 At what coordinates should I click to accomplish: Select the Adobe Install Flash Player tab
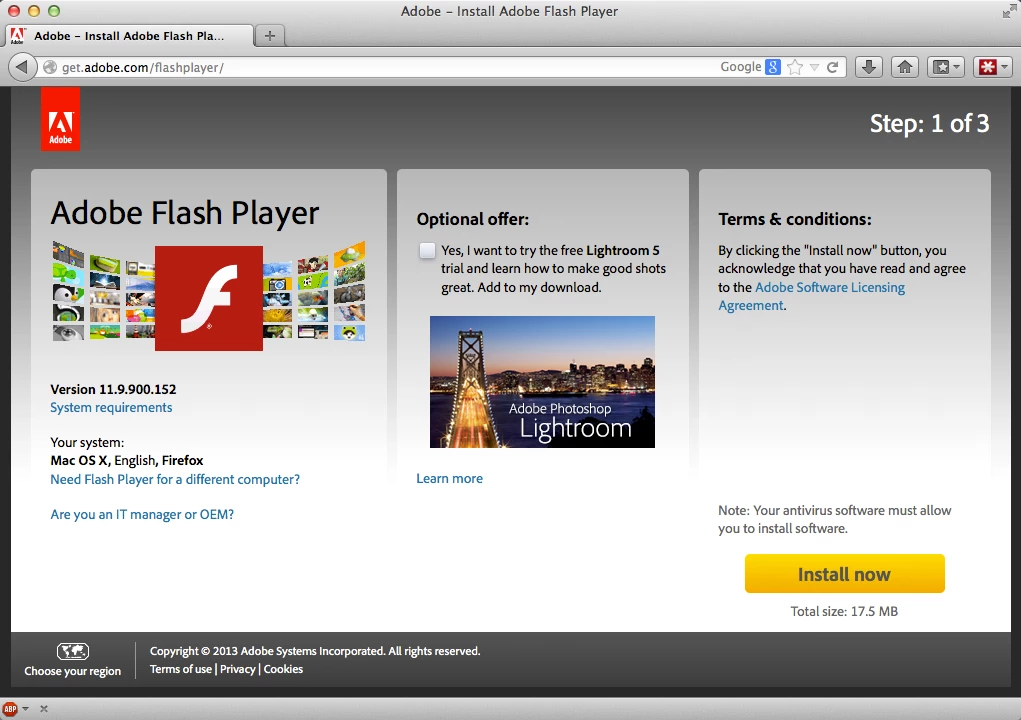[129, 36]
